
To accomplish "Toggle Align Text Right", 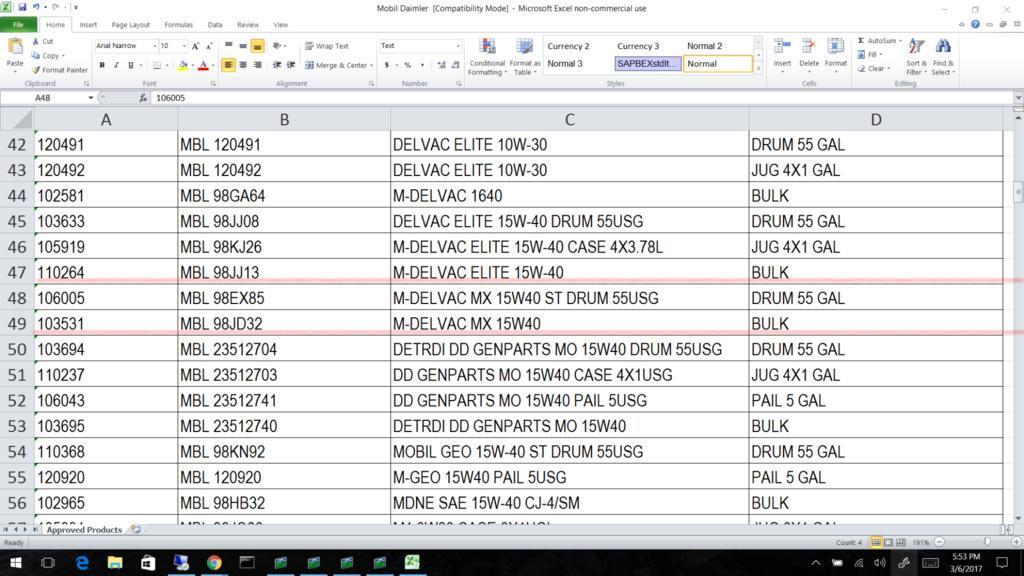I will point(257,65).
